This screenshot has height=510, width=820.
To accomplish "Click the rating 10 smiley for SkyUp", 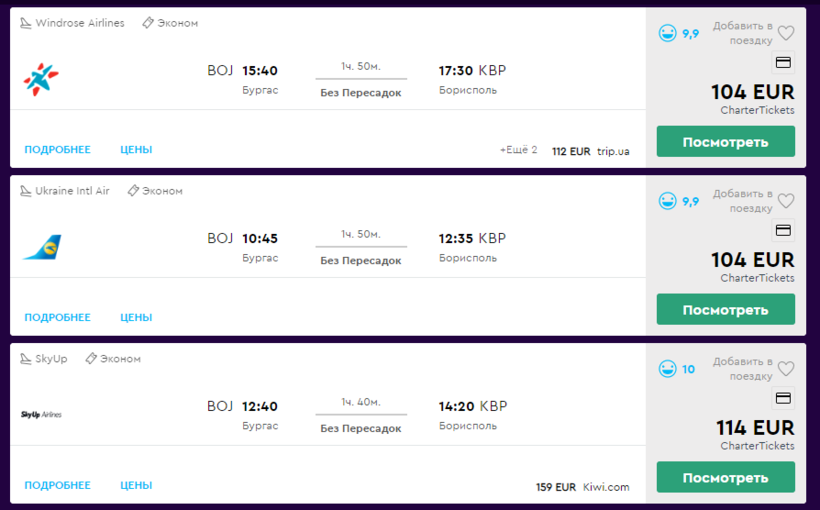I will (x=668, y=369).
